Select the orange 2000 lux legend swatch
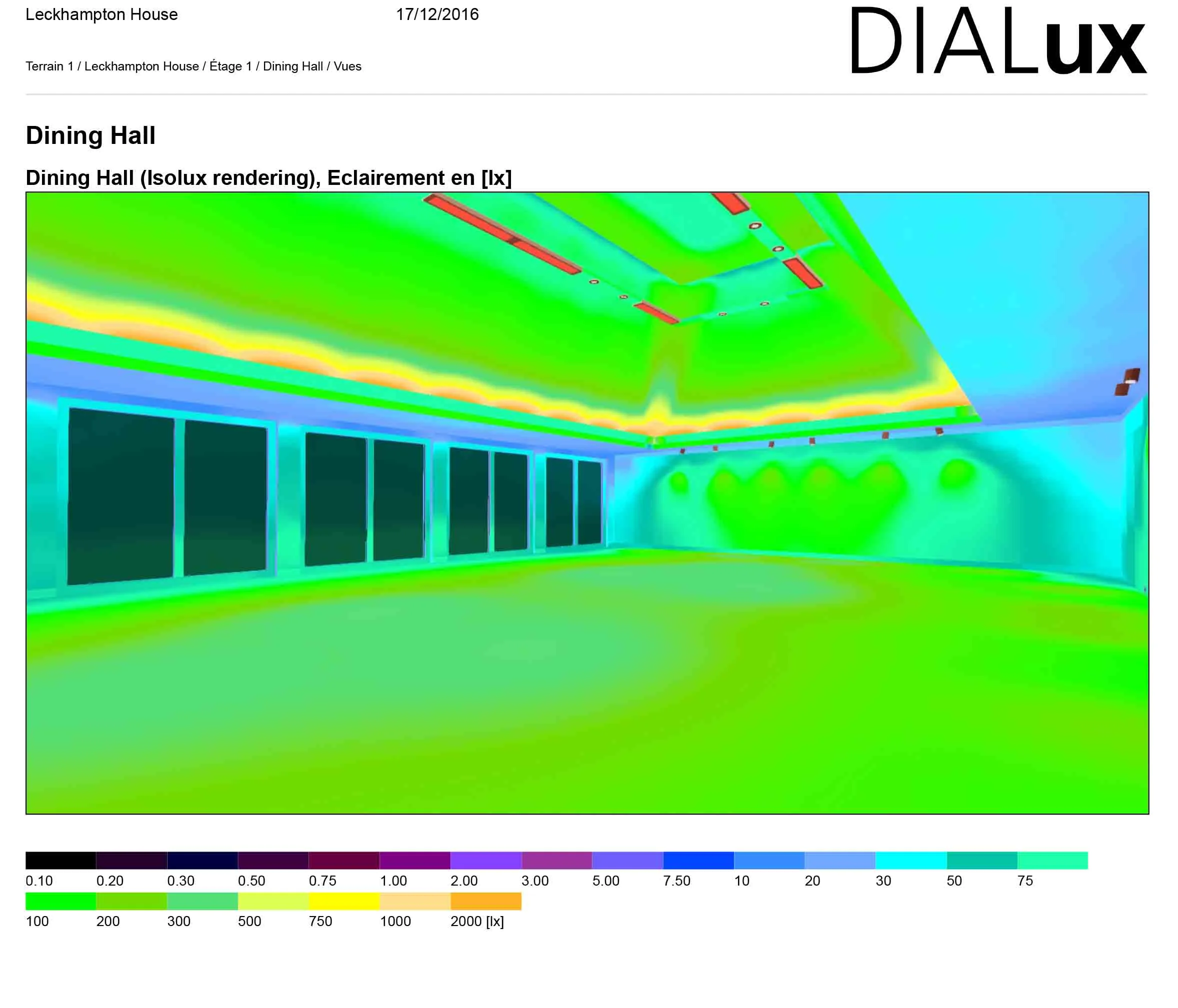This screenshot has height=1008, width=1178. pos(485,901)
